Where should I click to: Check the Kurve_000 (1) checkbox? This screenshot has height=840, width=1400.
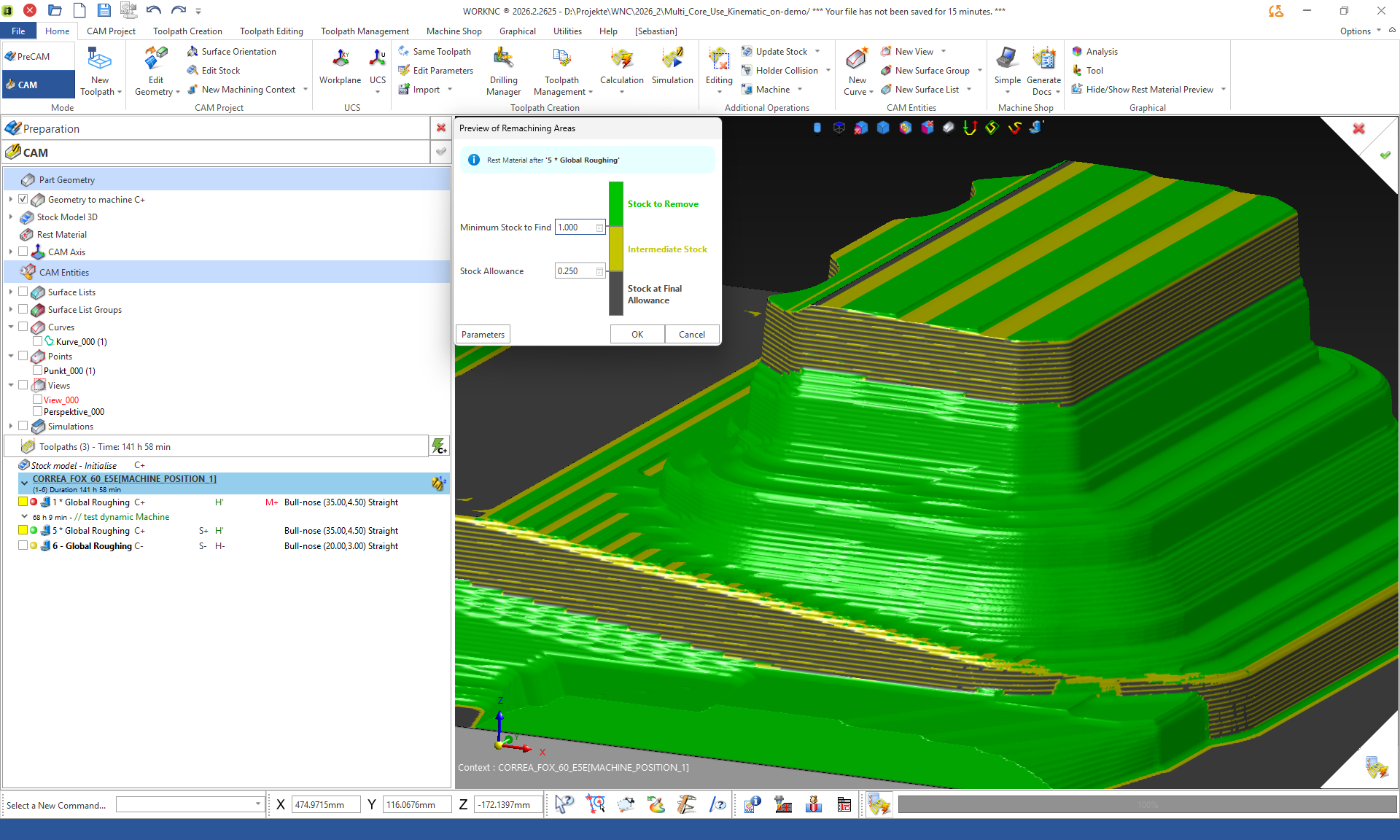[37, 341]
